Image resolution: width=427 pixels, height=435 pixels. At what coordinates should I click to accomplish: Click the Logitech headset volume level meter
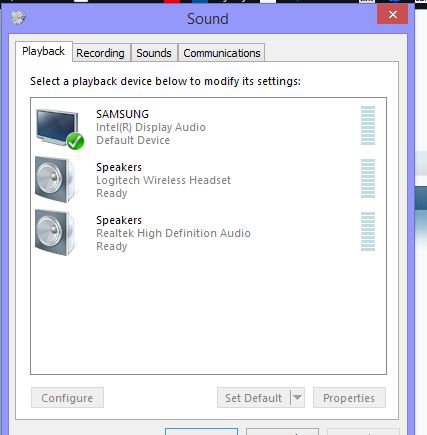click(368, 179)
